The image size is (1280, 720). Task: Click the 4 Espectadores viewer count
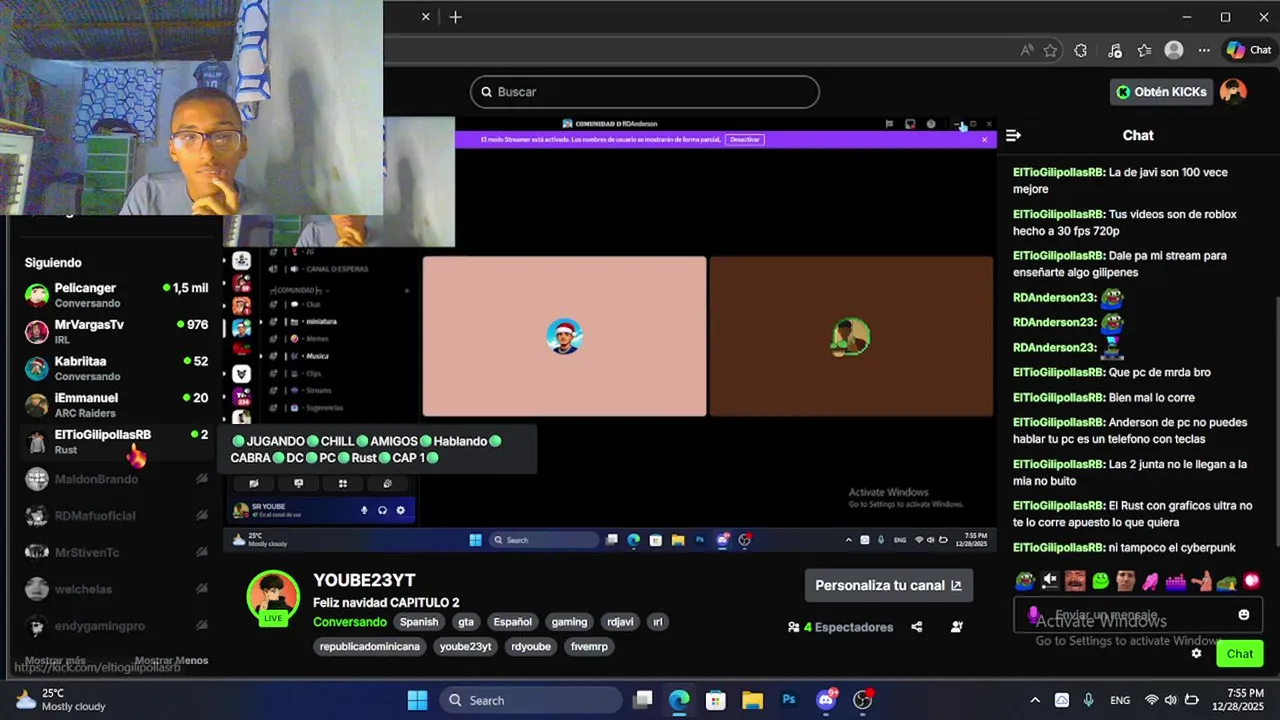840,628
